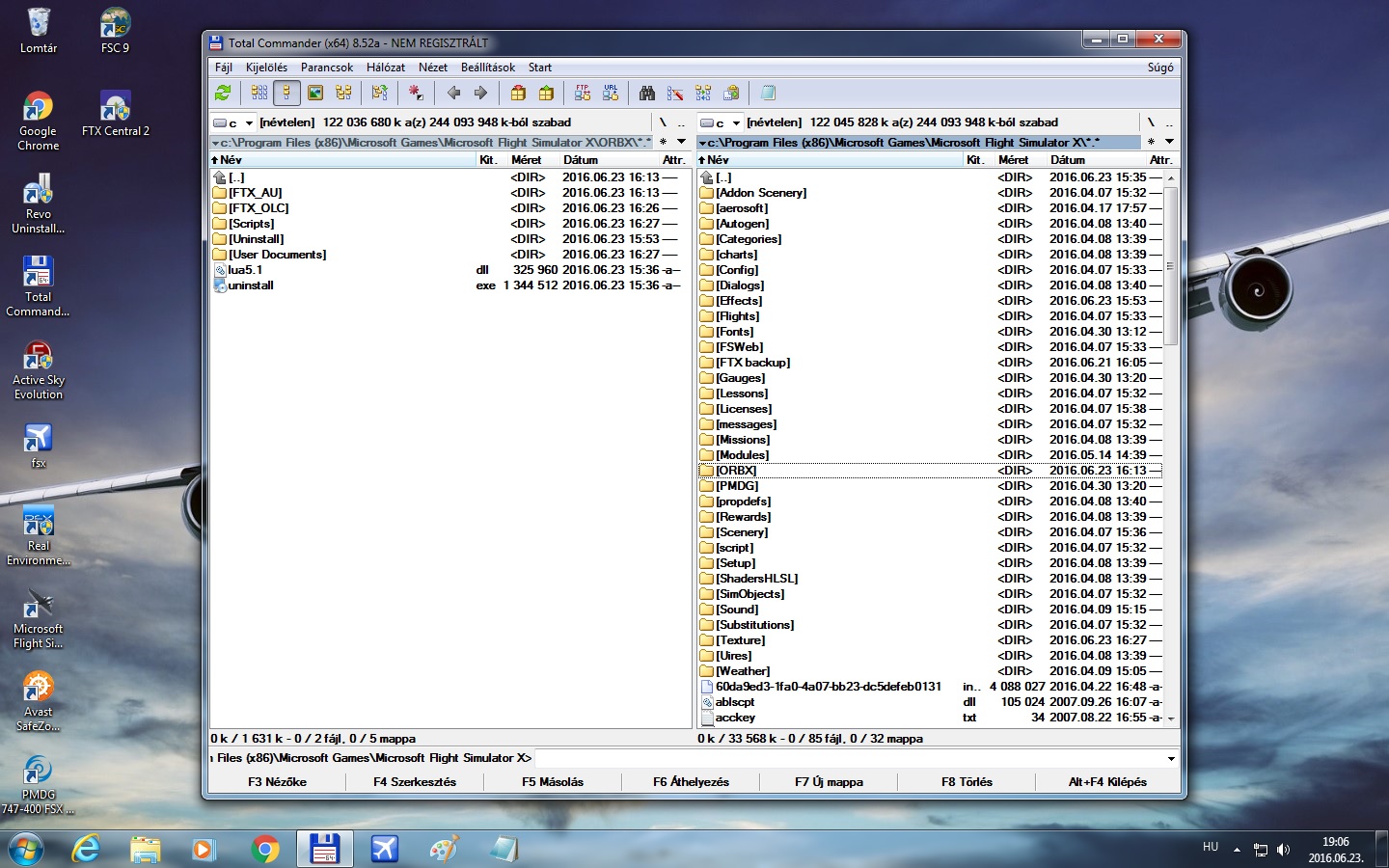Image resolution: width=1389 pixels, height=868 pixels.
Task: Show directory tree view icon
Action: pos(343,93)
